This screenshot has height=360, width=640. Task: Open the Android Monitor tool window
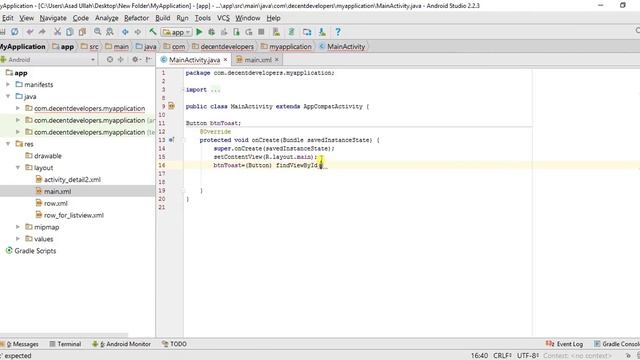point(122,344)
